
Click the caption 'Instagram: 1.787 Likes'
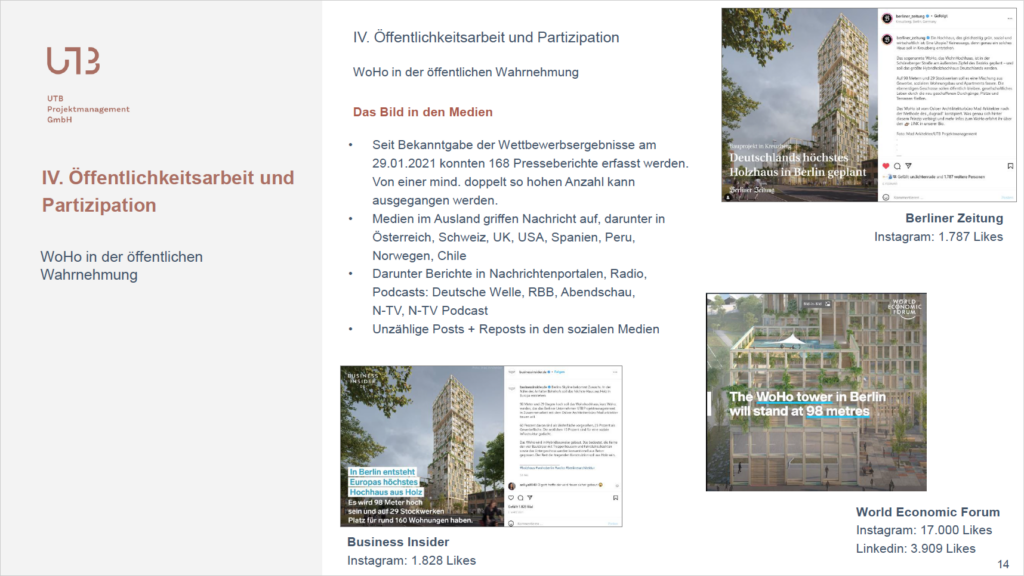coord(938,236)
